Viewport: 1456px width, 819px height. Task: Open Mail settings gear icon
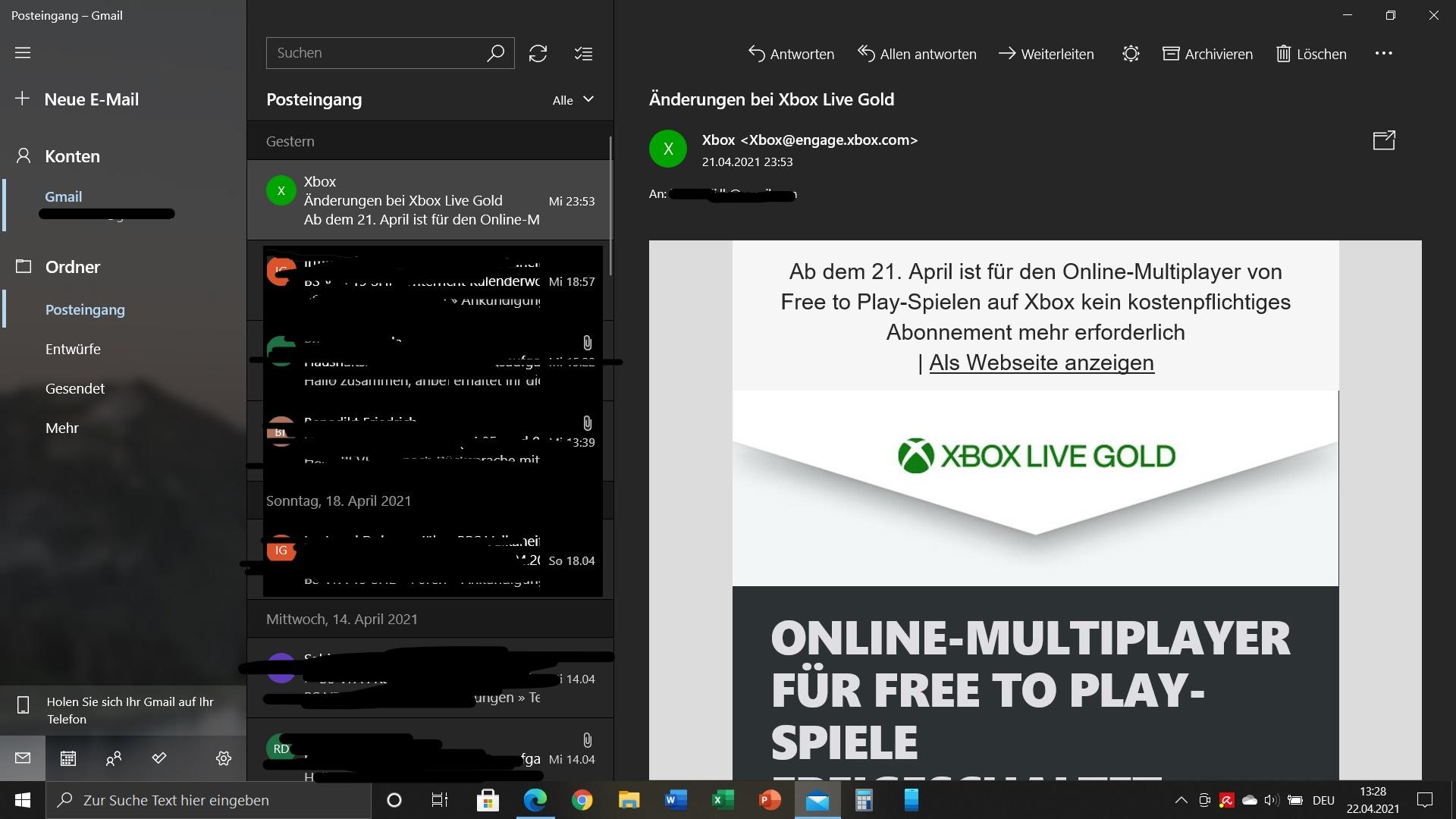224,758
